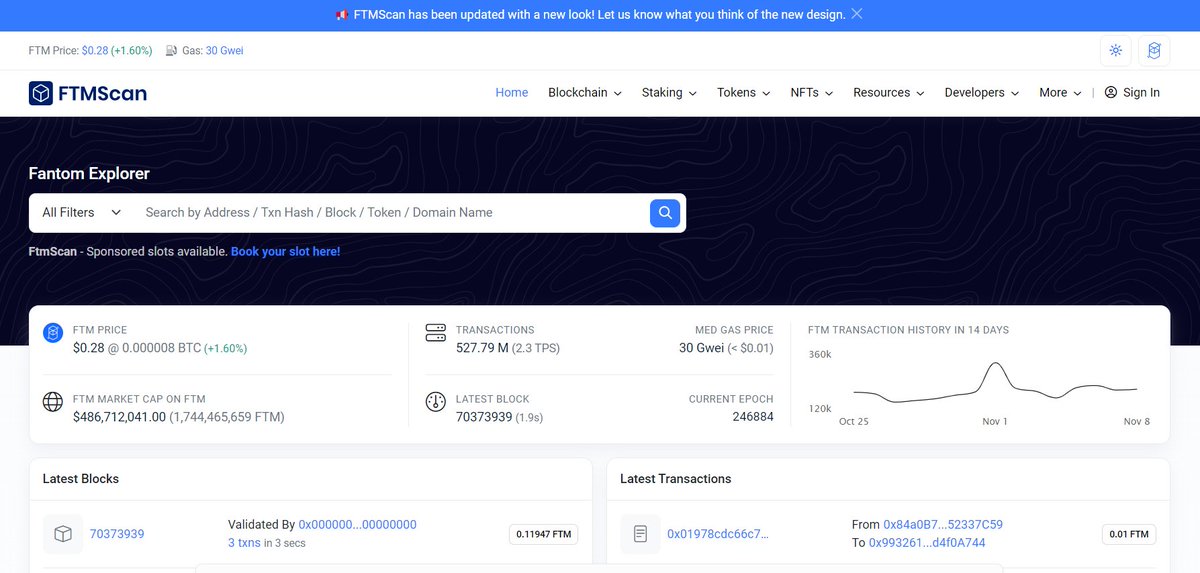Open the All Filters dropdown
This screenshot has width=1200, height=573.
[x=82, y=212]
